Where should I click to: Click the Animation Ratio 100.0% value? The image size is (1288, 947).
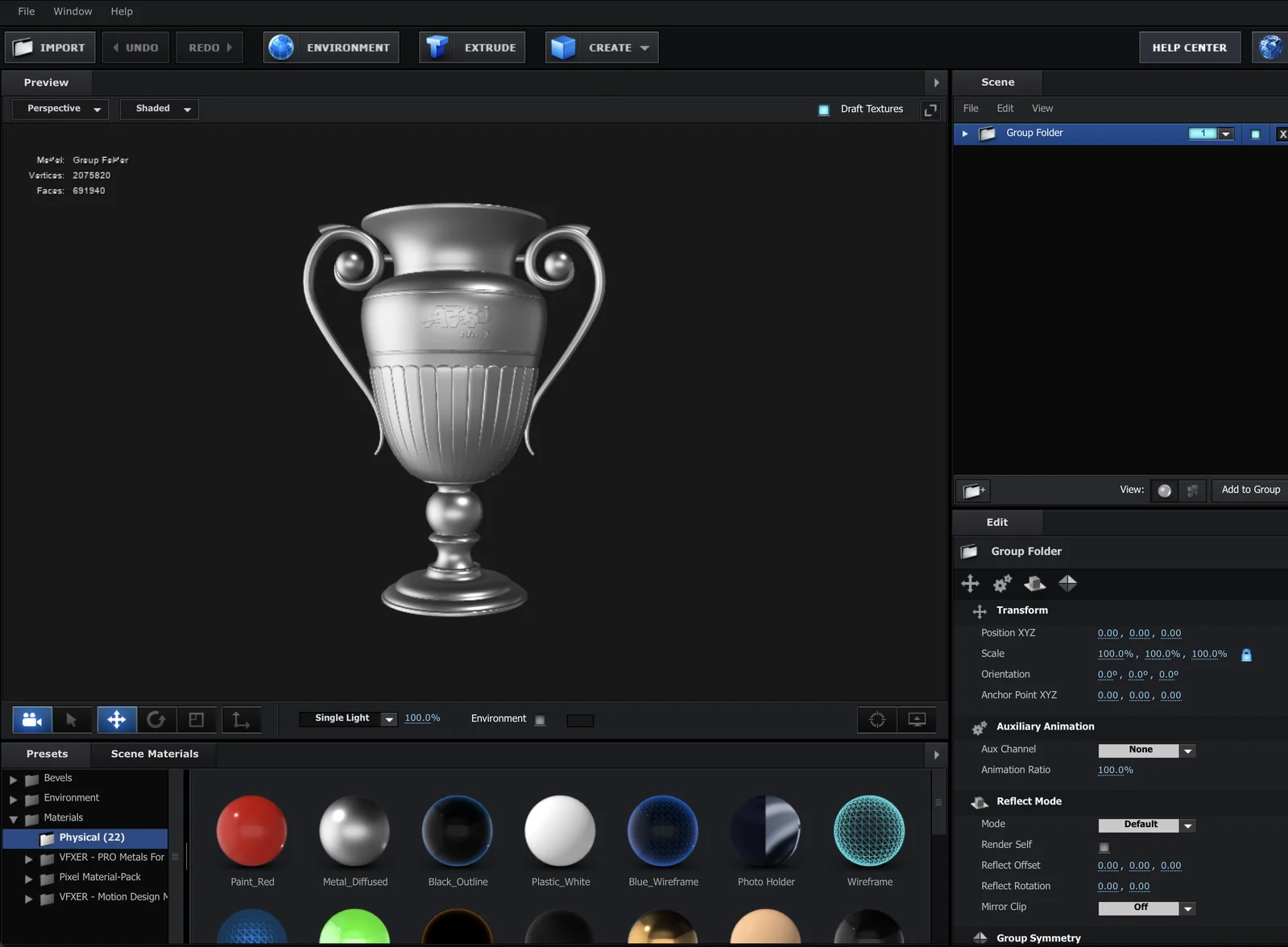(1115, 770)
